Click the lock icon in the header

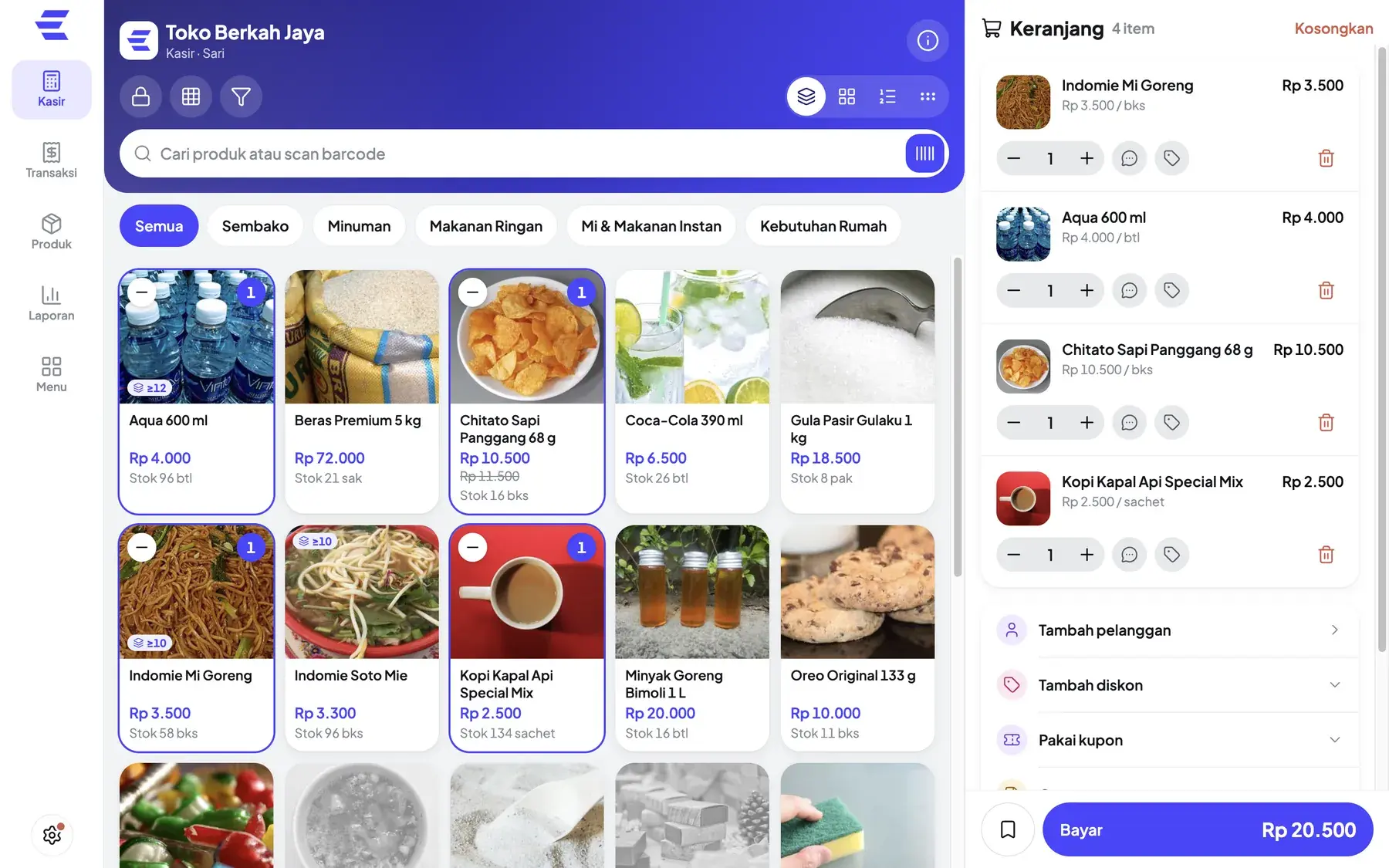tap(140, 96)
